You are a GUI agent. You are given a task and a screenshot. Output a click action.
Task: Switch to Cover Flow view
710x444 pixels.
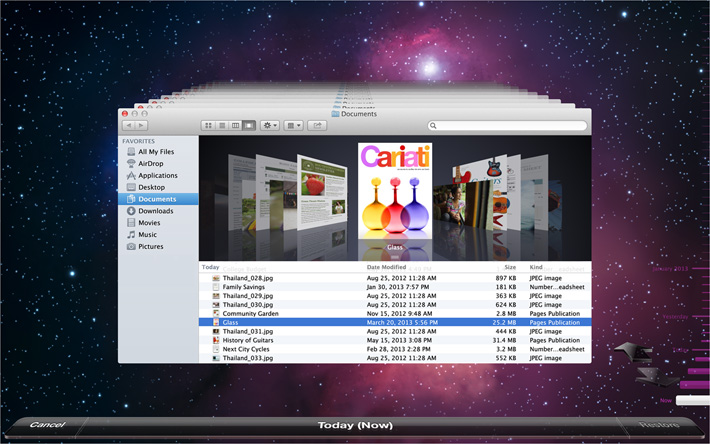click(249, 125)
